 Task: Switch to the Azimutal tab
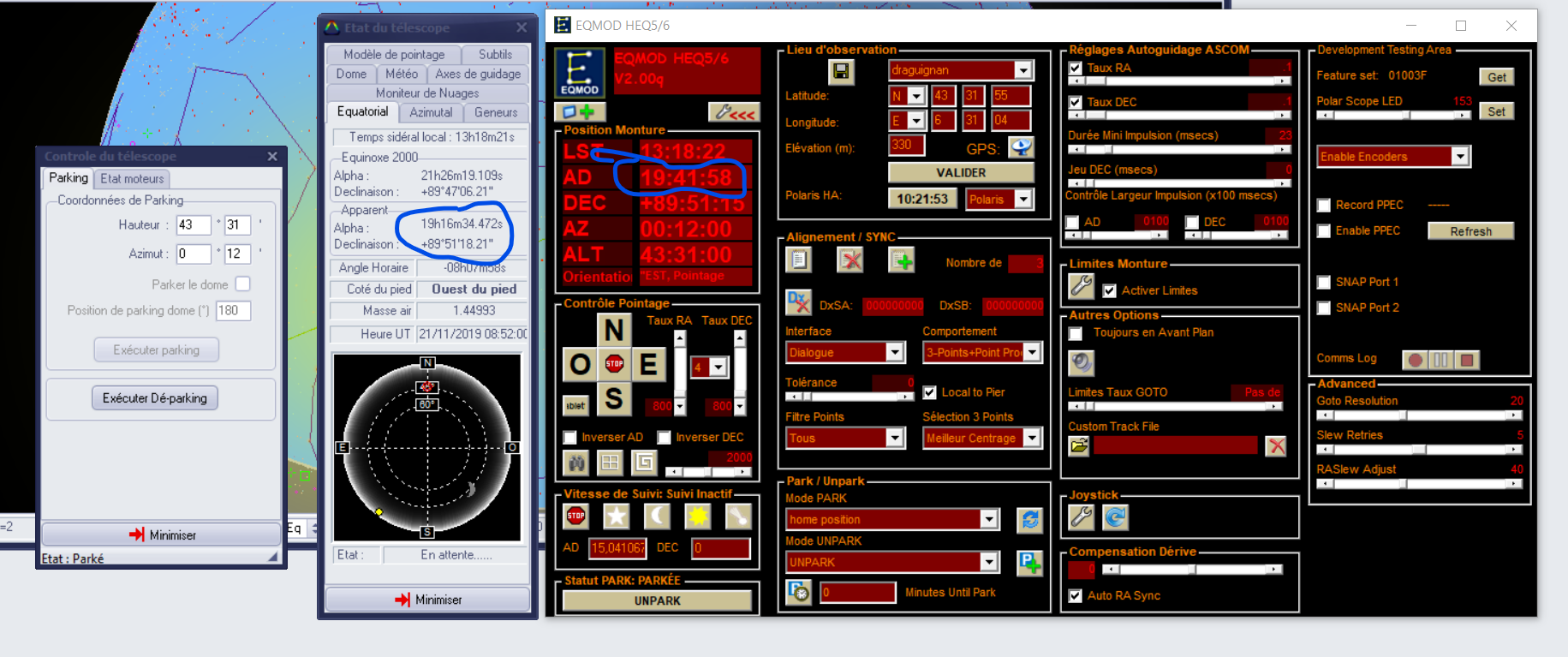(431, 112)
